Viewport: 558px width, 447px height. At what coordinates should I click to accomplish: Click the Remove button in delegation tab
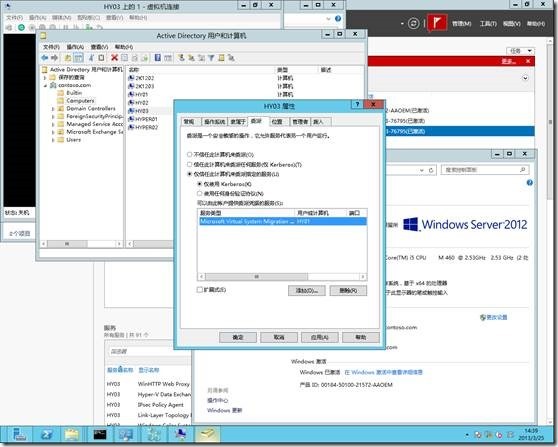(348, 291)
